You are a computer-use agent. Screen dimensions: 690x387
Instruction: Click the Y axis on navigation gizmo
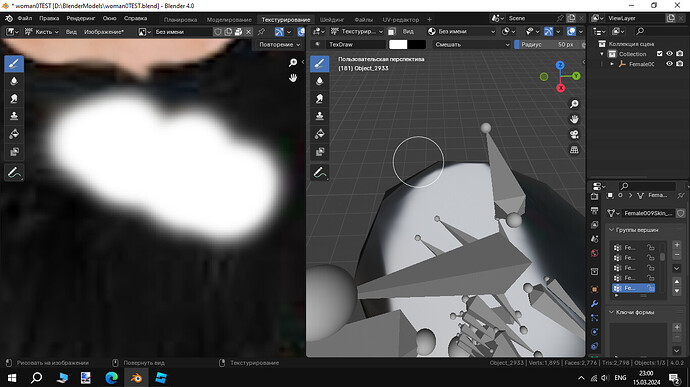coord(576,76)
